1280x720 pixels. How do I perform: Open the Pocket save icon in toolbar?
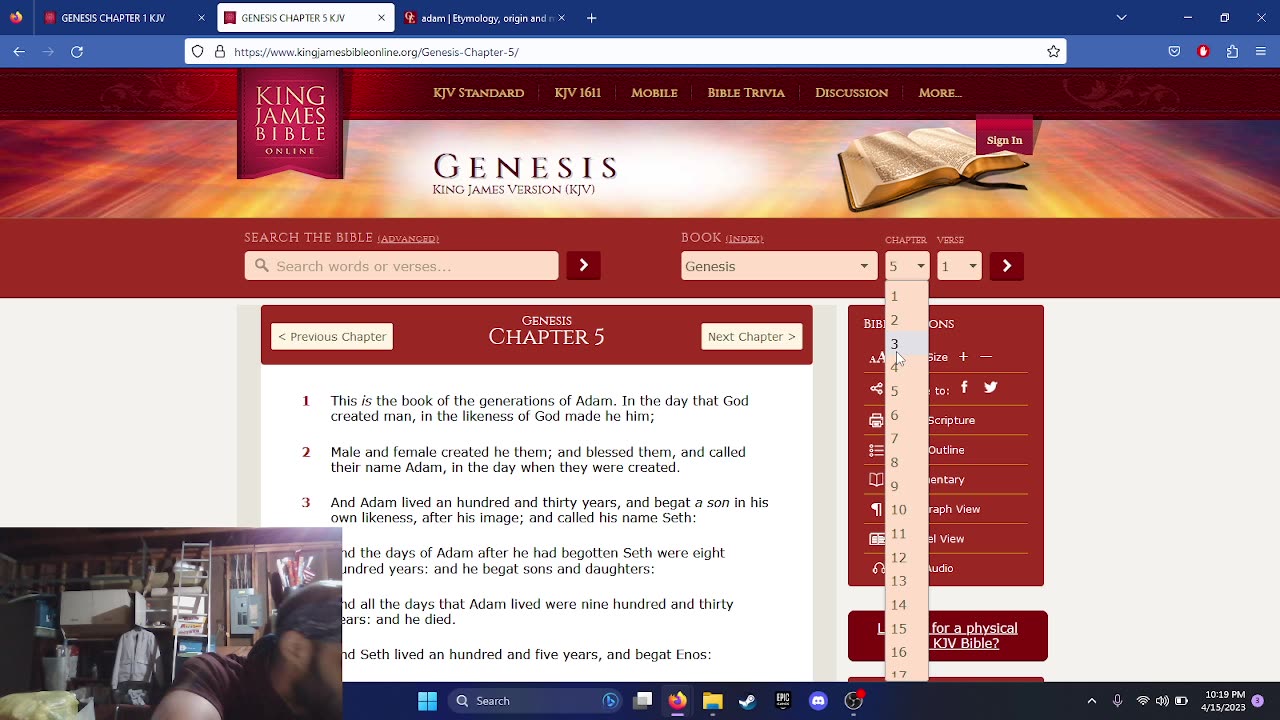tap(1174, 51)
